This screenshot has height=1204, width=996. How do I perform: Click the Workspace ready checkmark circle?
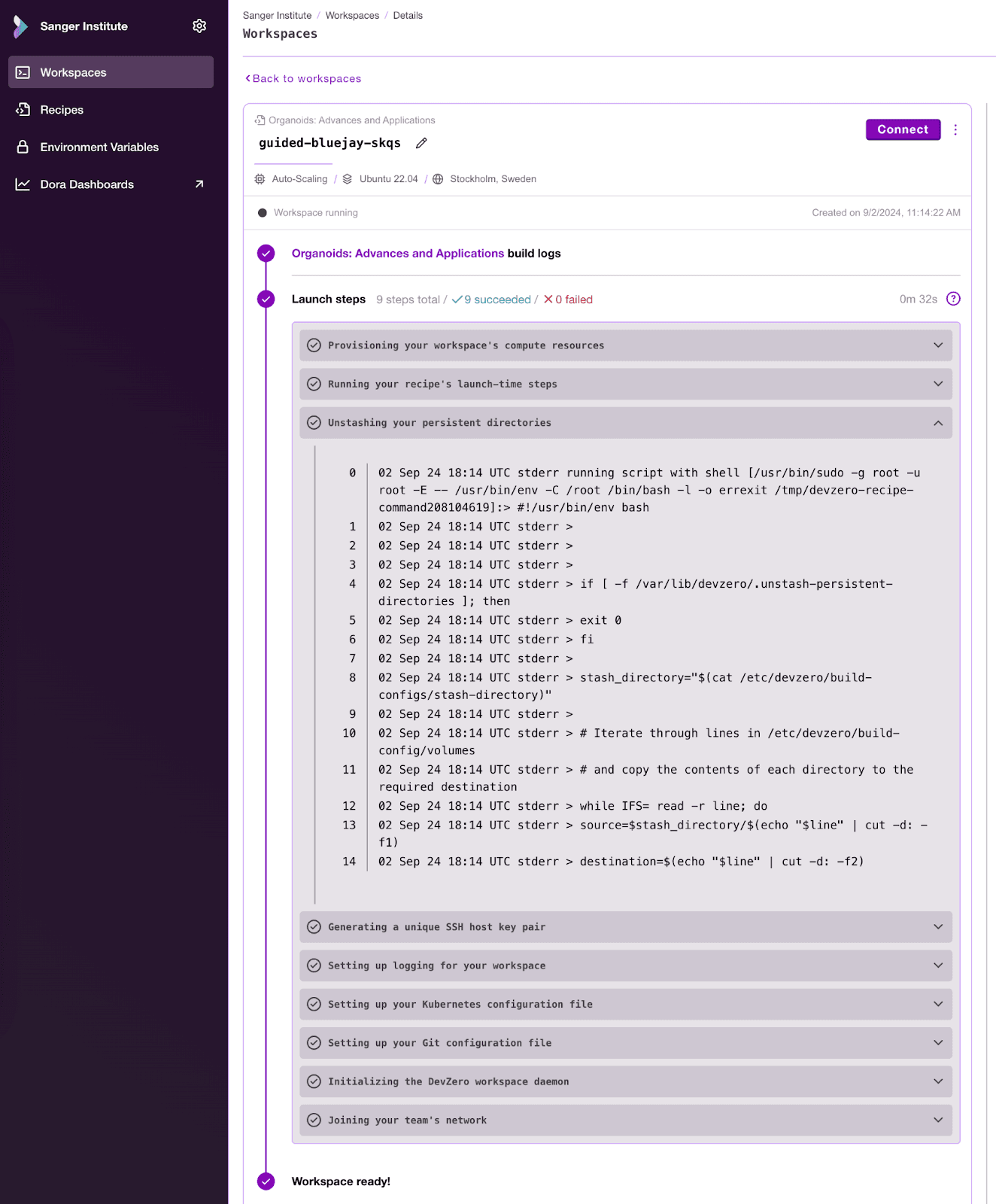[266, 1181]
